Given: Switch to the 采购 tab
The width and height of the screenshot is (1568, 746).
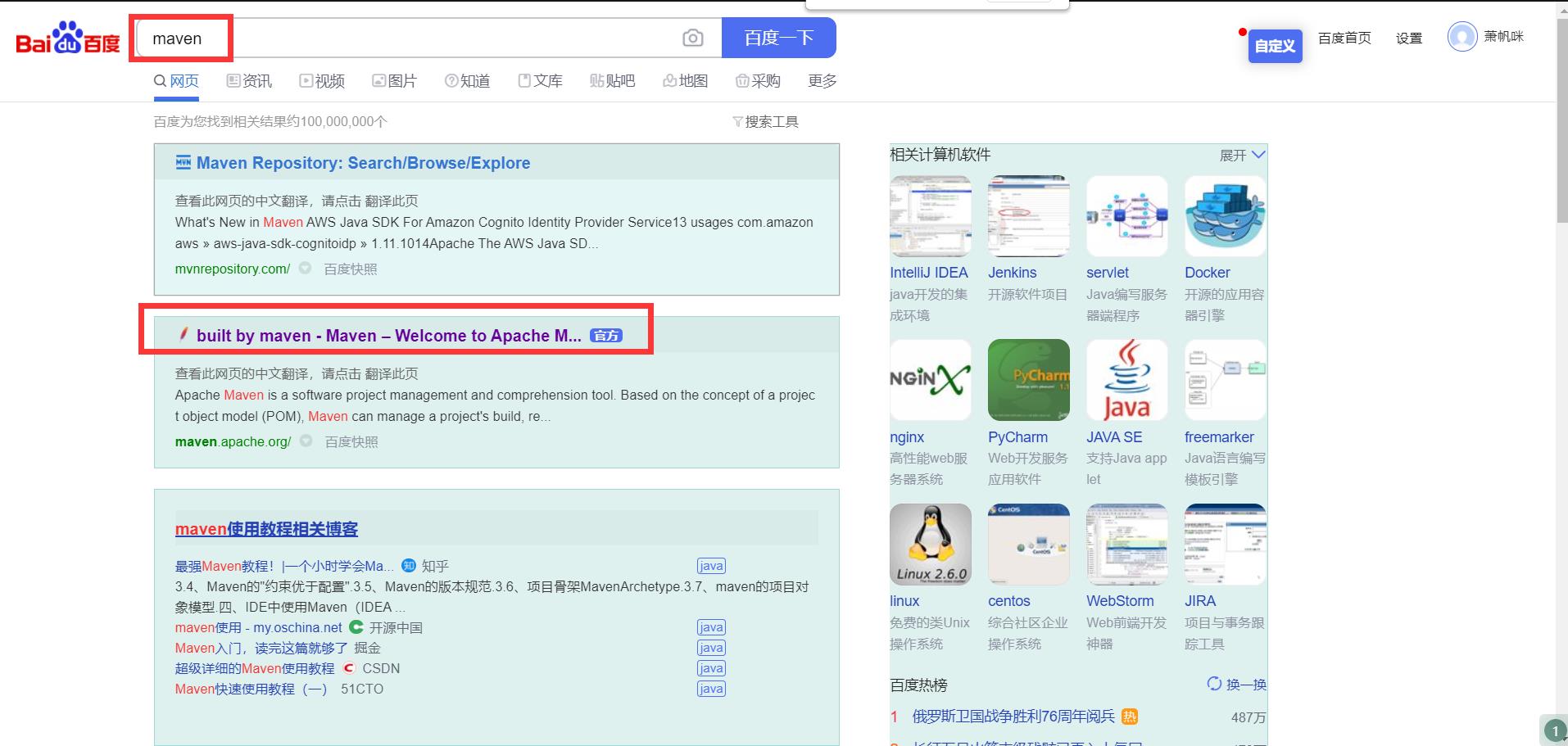Looking at the screenshot, I should click(x=758, y=80).
